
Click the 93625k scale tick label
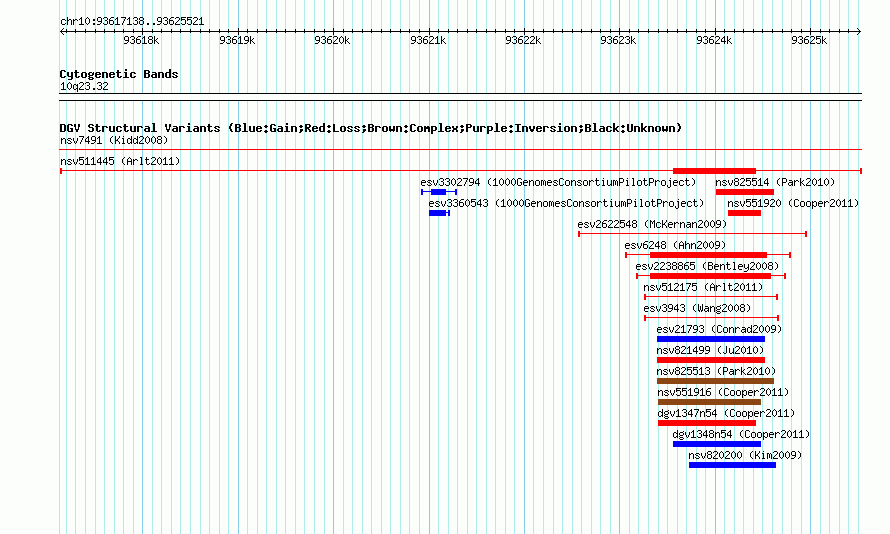[x=809, y=40]
